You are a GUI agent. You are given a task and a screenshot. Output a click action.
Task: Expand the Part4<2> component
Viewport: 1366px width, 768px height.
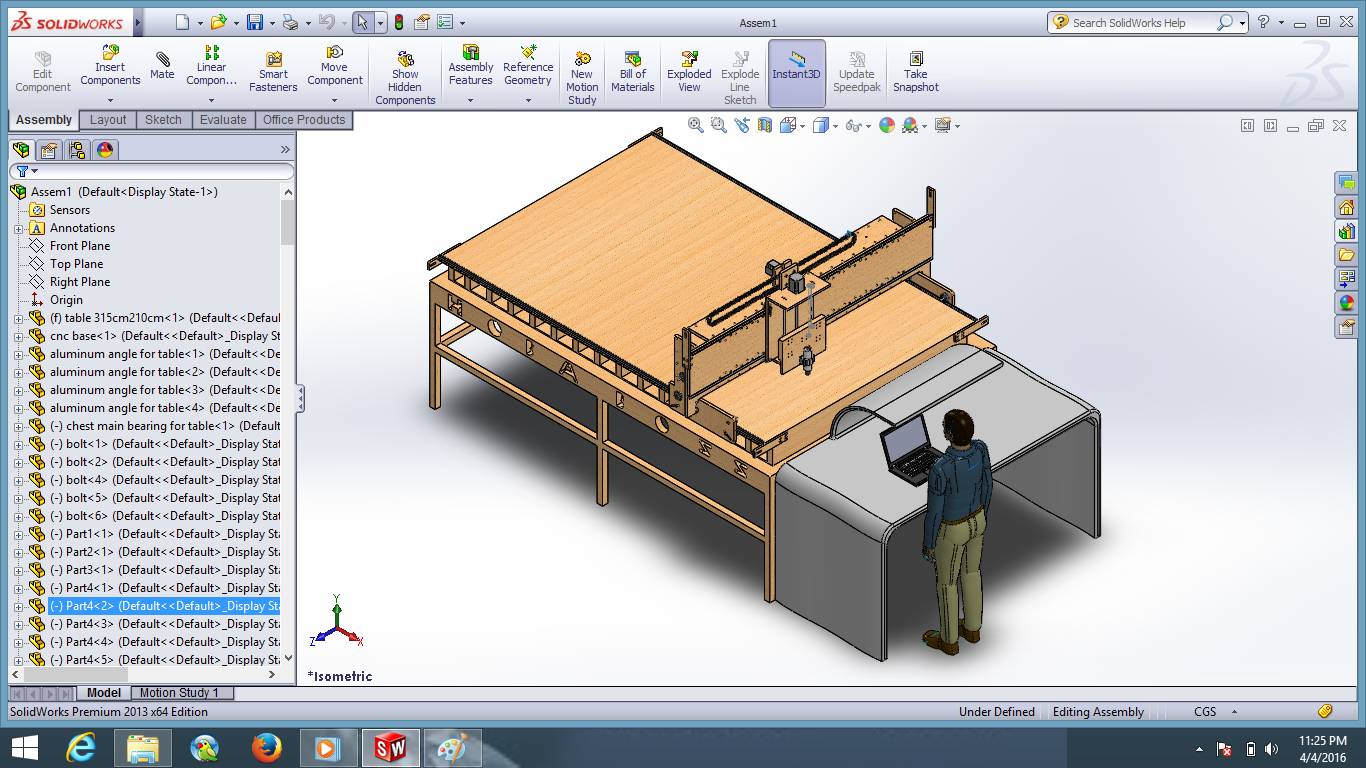point(18,606)
